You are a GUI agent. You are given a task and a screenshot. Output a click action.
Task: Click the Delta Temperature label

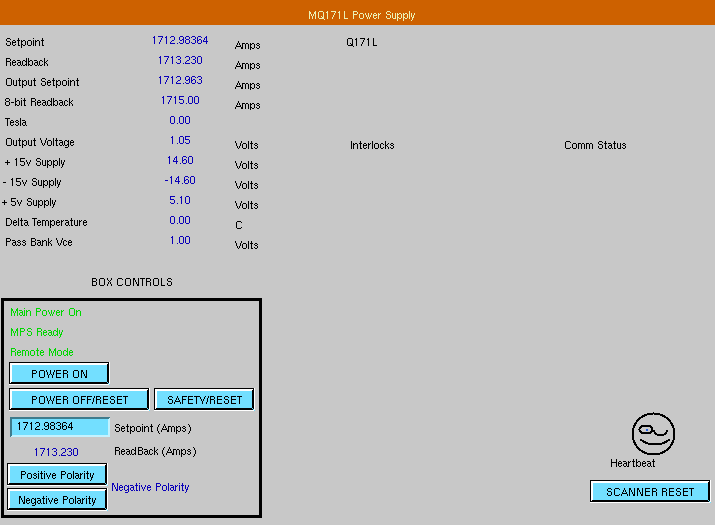pyautogui.click(x=46, y=223)
